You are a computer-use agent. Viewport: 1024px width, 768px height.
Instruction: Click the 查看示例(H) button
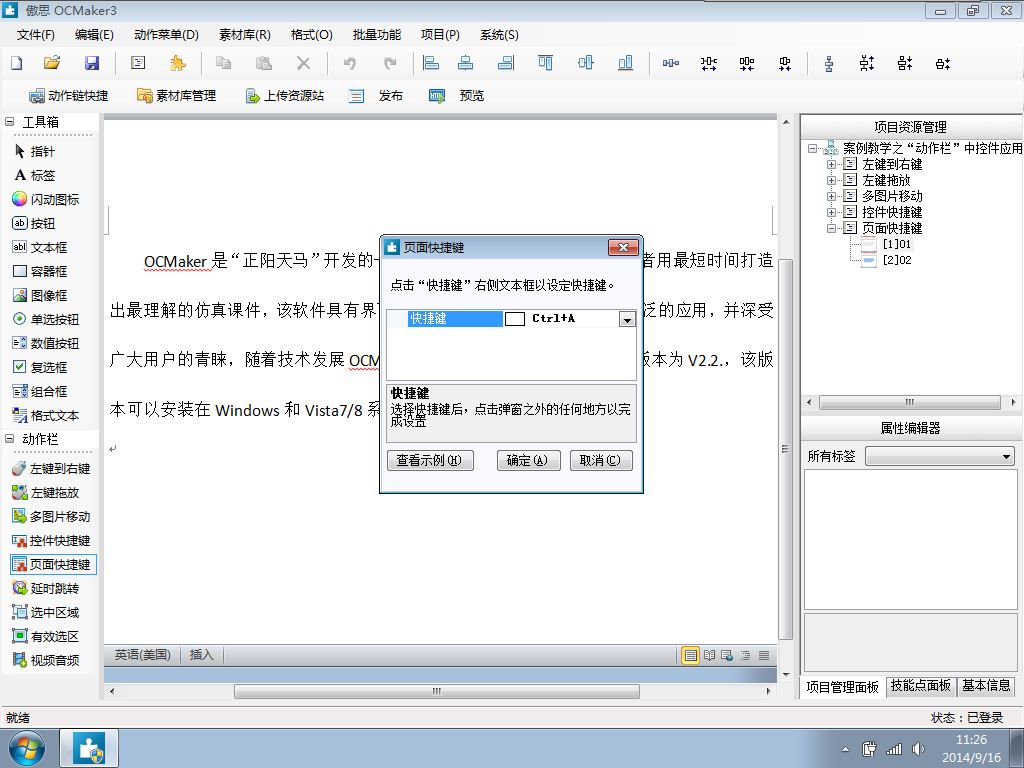[x=430, y=460]
